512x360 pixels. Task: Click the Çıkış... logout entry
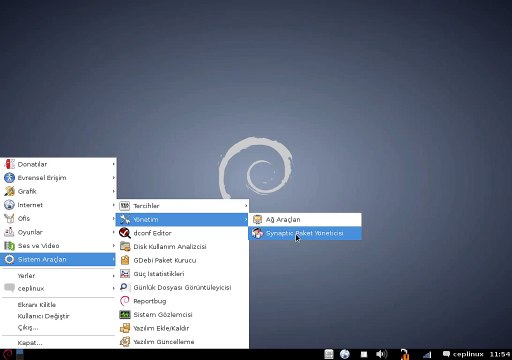click(x=28, y=327)
